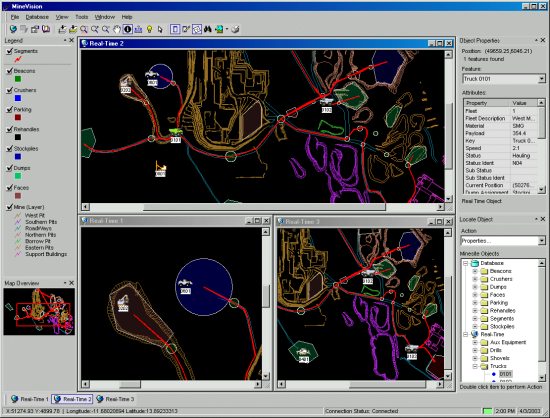The height and width of the screenshot is (418, 550).
Task: Disable the Stockpiles layer checkbox
Action: click(9, 149)
